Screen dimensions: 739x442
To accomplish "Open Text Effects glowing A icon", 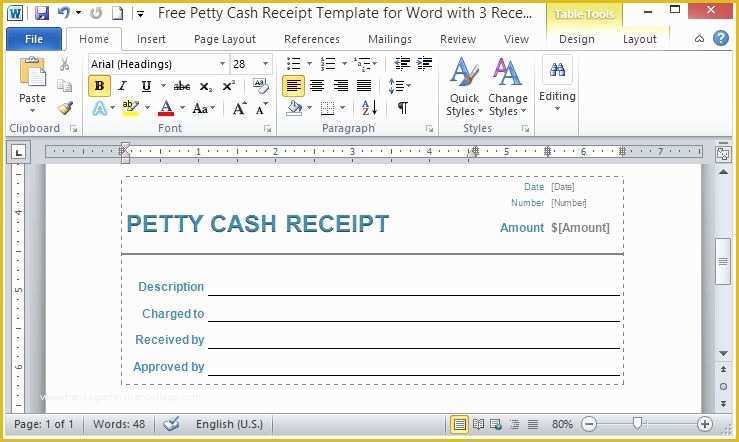I will pyautogui.click(x=99, y=108).
